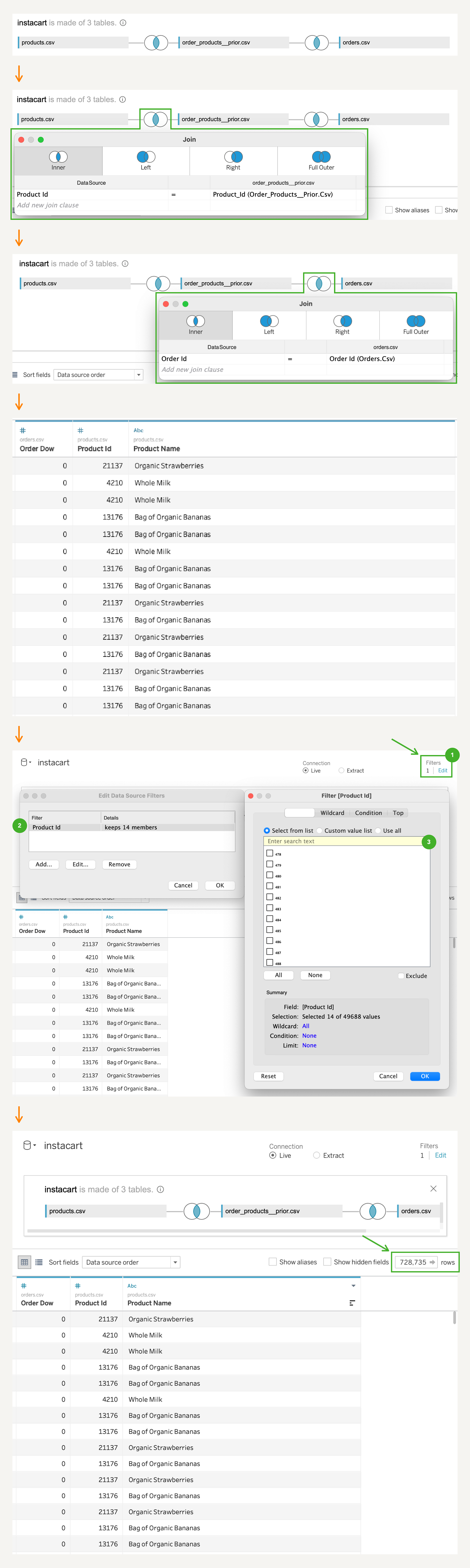Click sort icon in Product Name header of last grid

(352, 1303)
